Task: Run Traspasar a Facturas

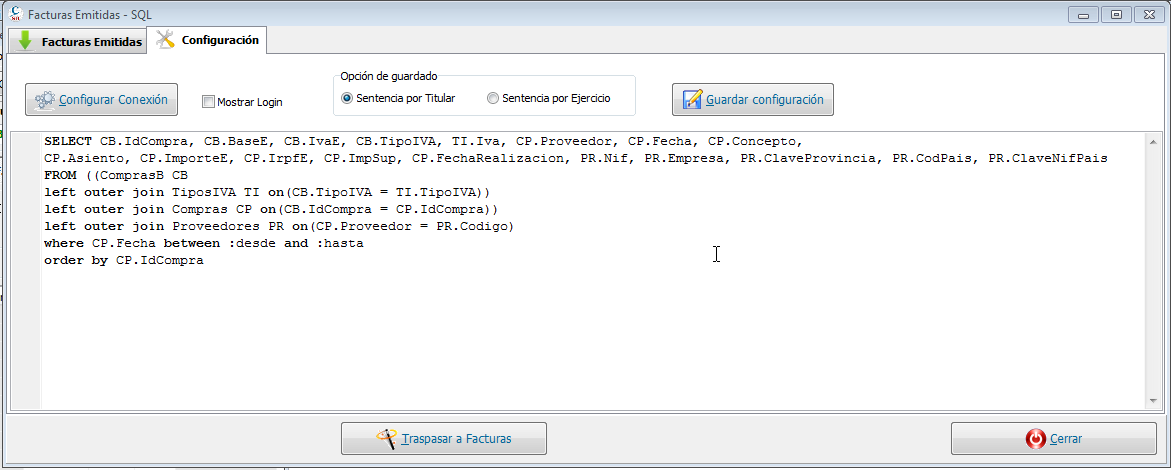Action: (444, 439)
